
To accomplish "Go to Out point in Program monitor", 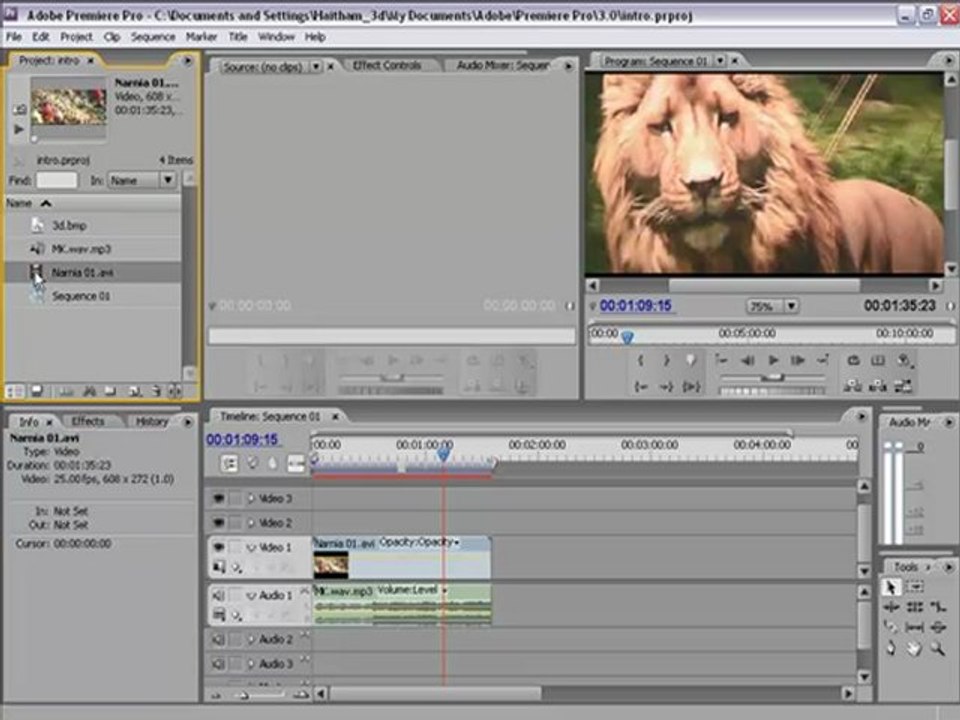I will 667,386.
